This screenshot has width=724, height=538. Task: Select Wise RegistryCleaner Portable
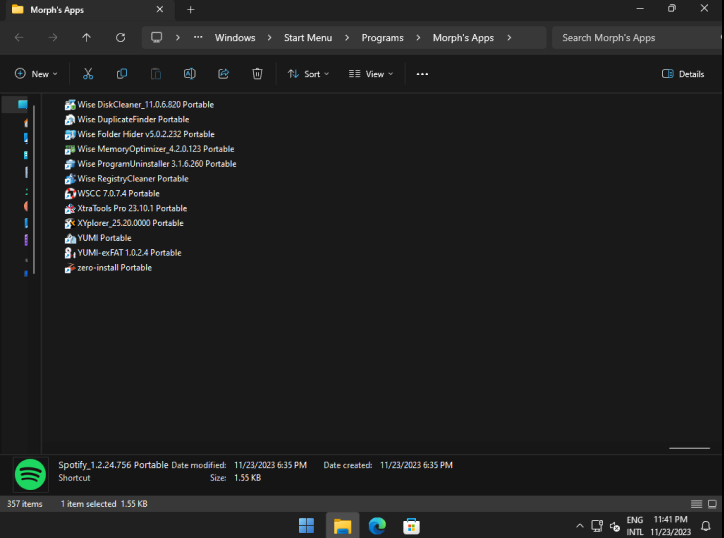click(127, 179)
